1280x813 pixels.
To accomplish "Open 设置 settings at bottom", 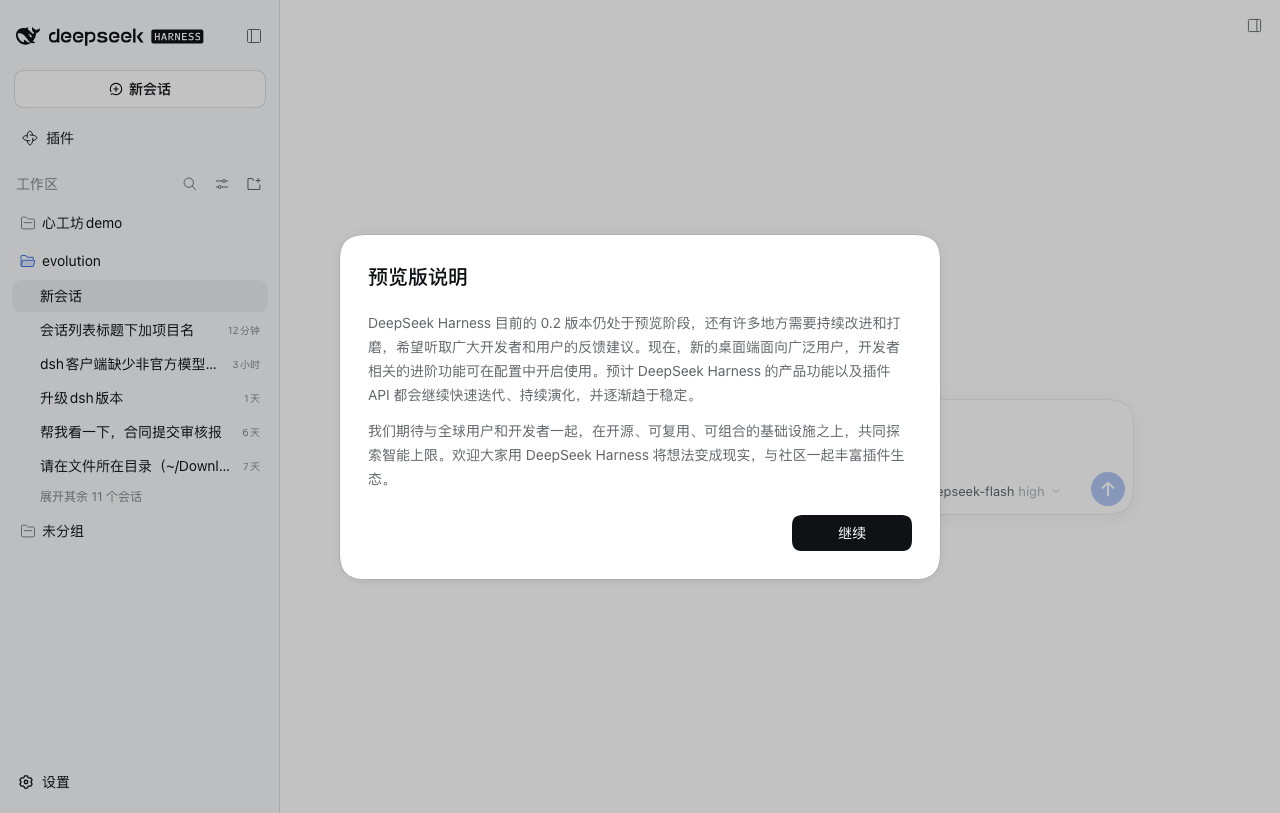I will (140, 782).
